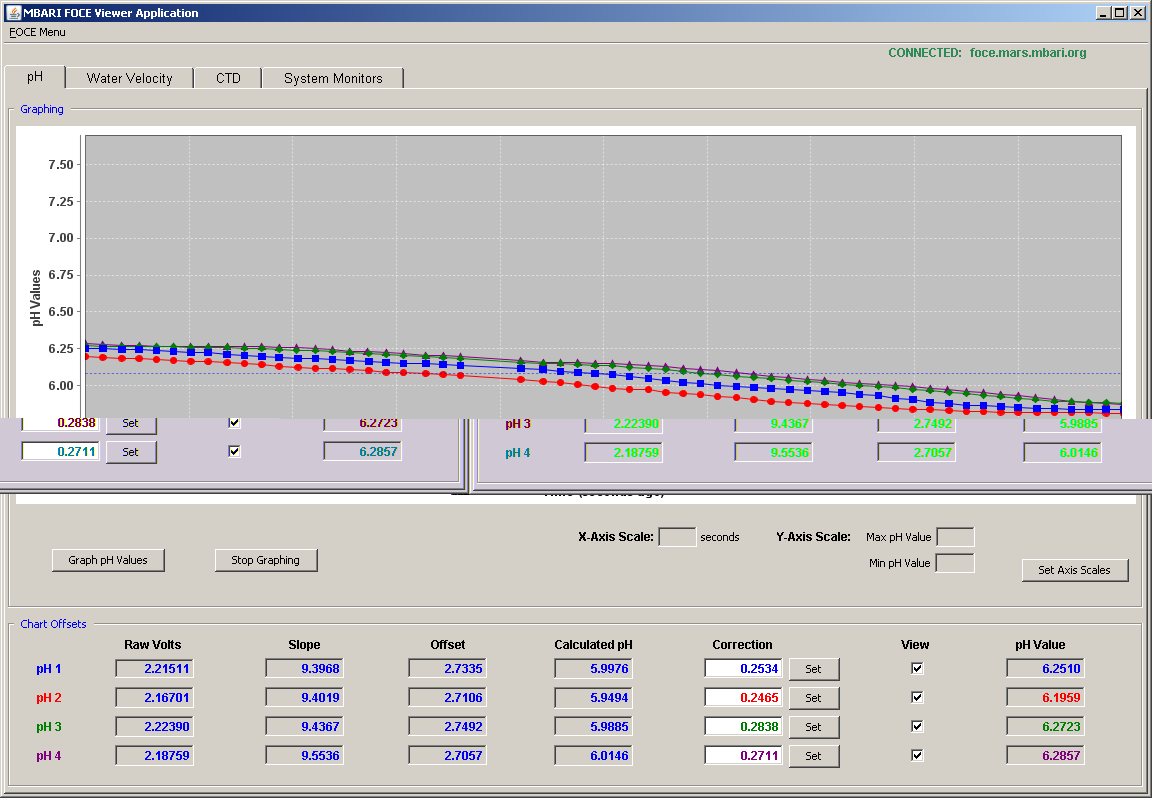Focus the Max pH Value field
This screenshot has height=798, width=1152.
pyautogui.click(x=956, y=537)
